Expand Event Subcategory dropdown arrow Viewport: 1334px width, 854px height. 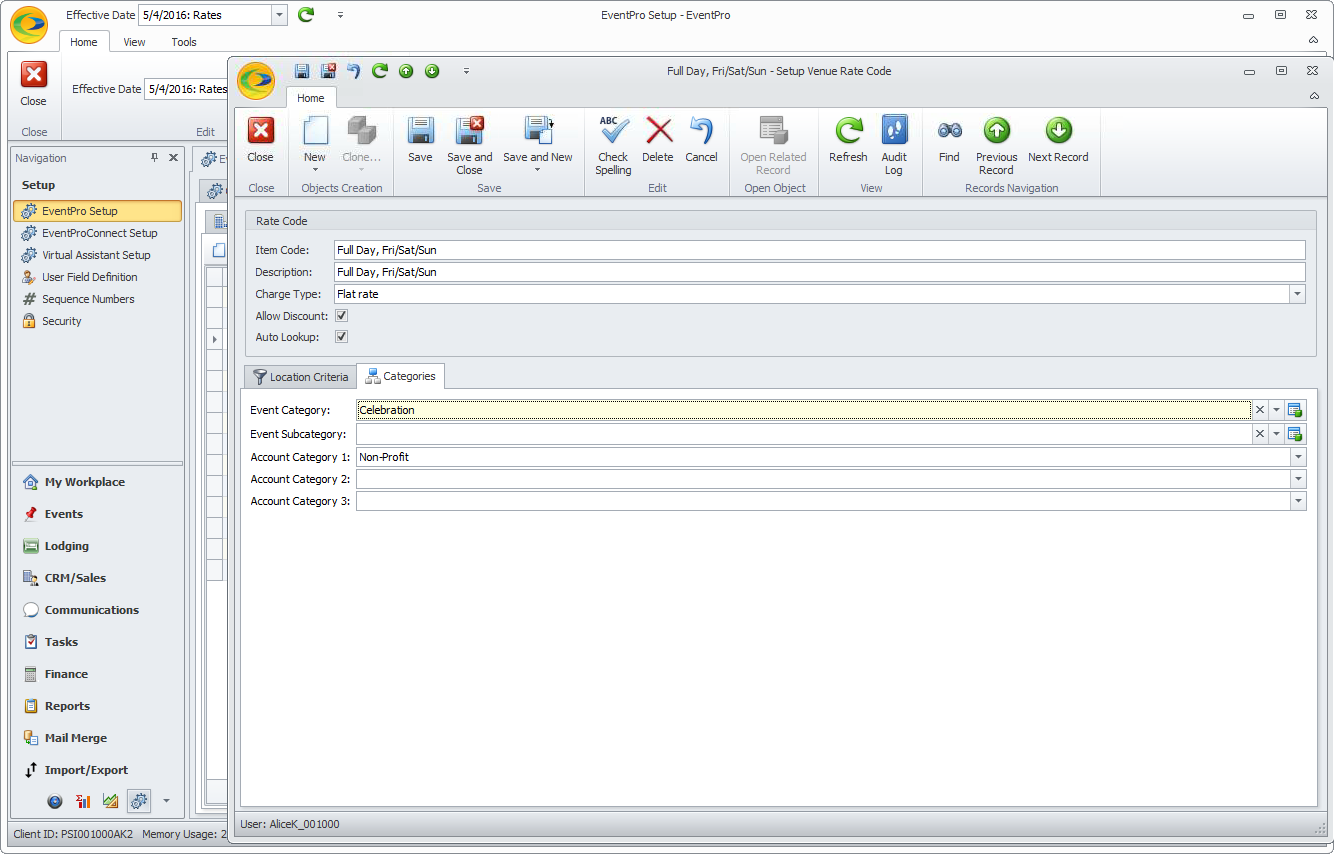click(x=1276, y=434)
